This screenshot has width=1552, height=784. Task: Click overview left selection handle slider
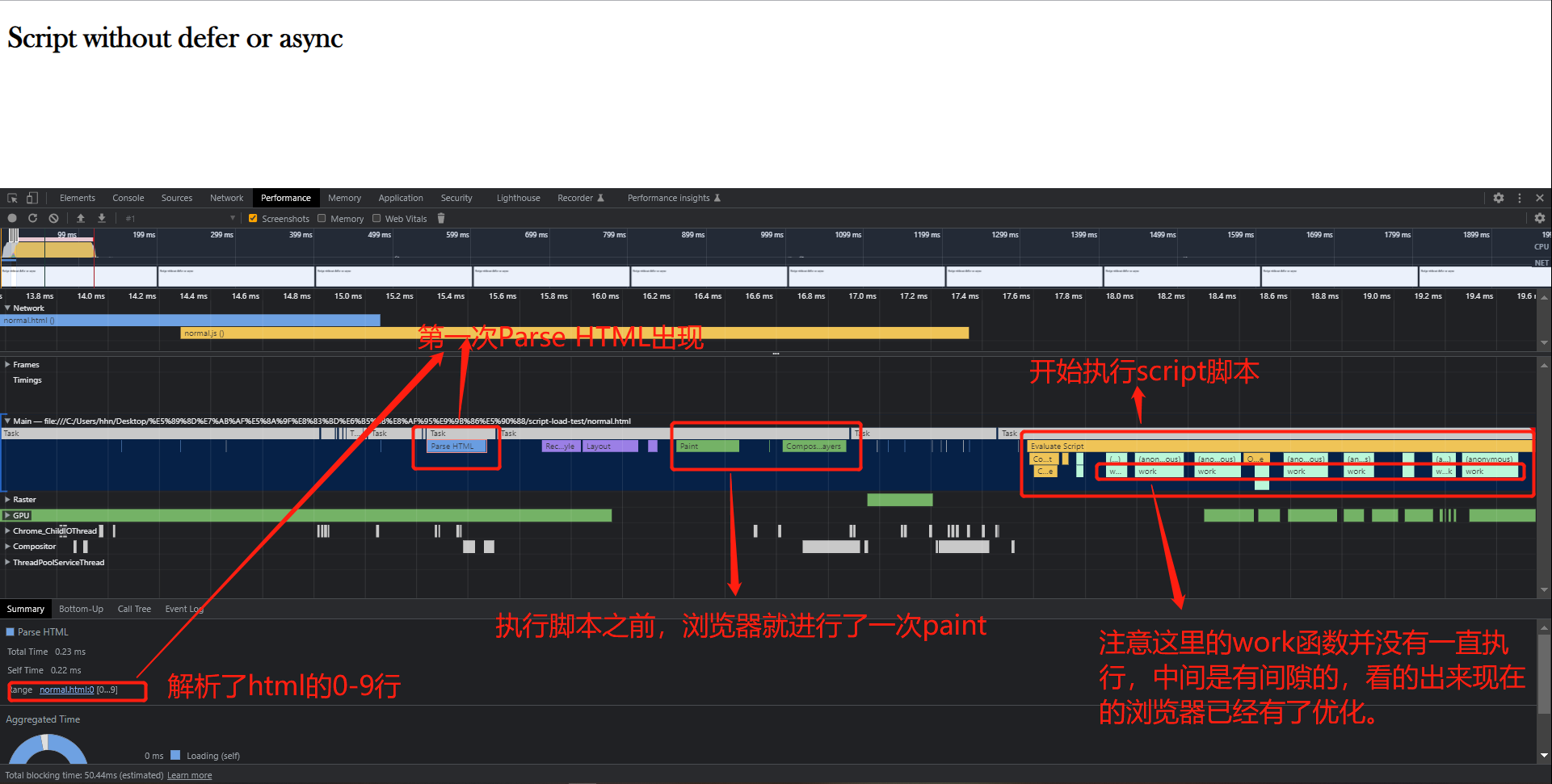(x=11, y=236)
